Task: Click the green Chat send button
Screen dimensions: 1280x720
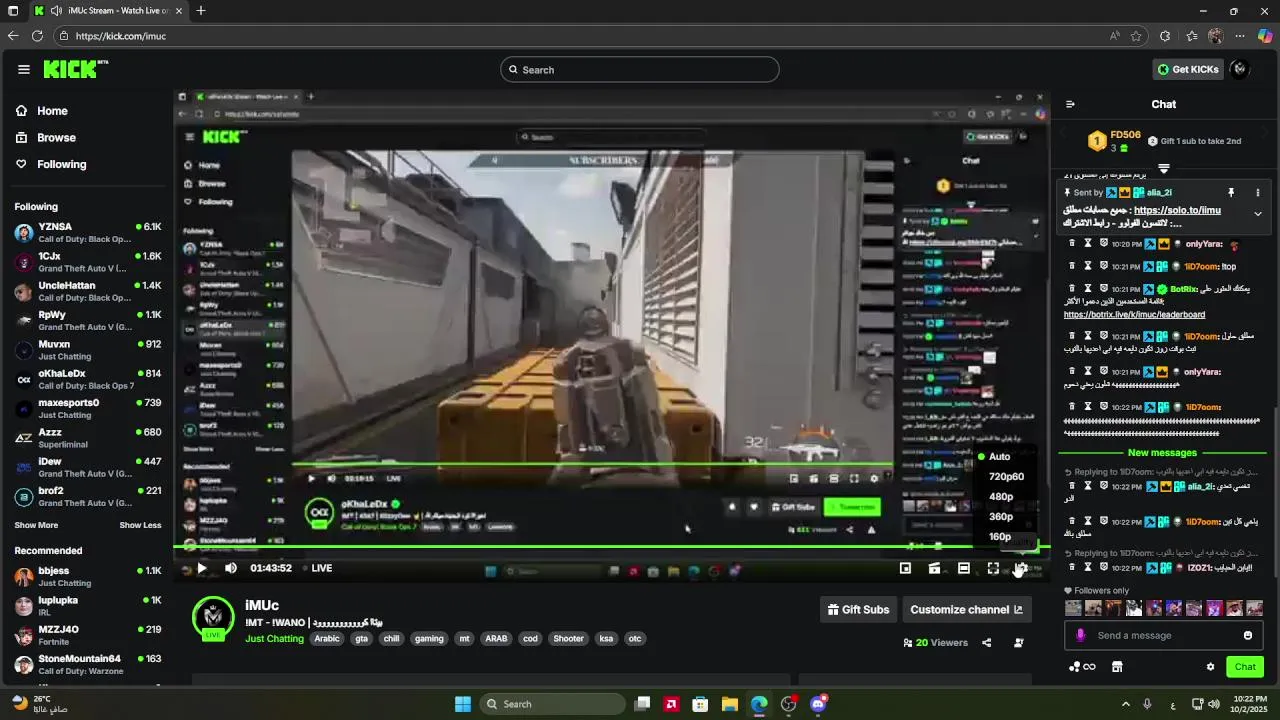Action: click(1245, 667)
